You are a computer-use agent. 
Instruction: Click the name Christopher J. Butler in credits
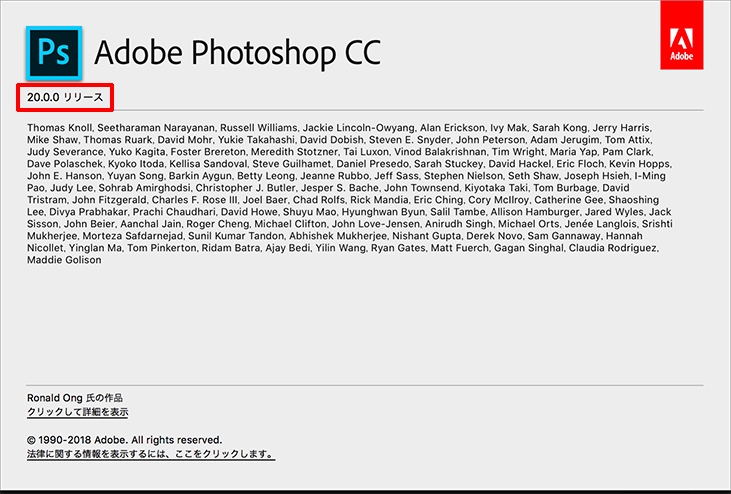245,188
